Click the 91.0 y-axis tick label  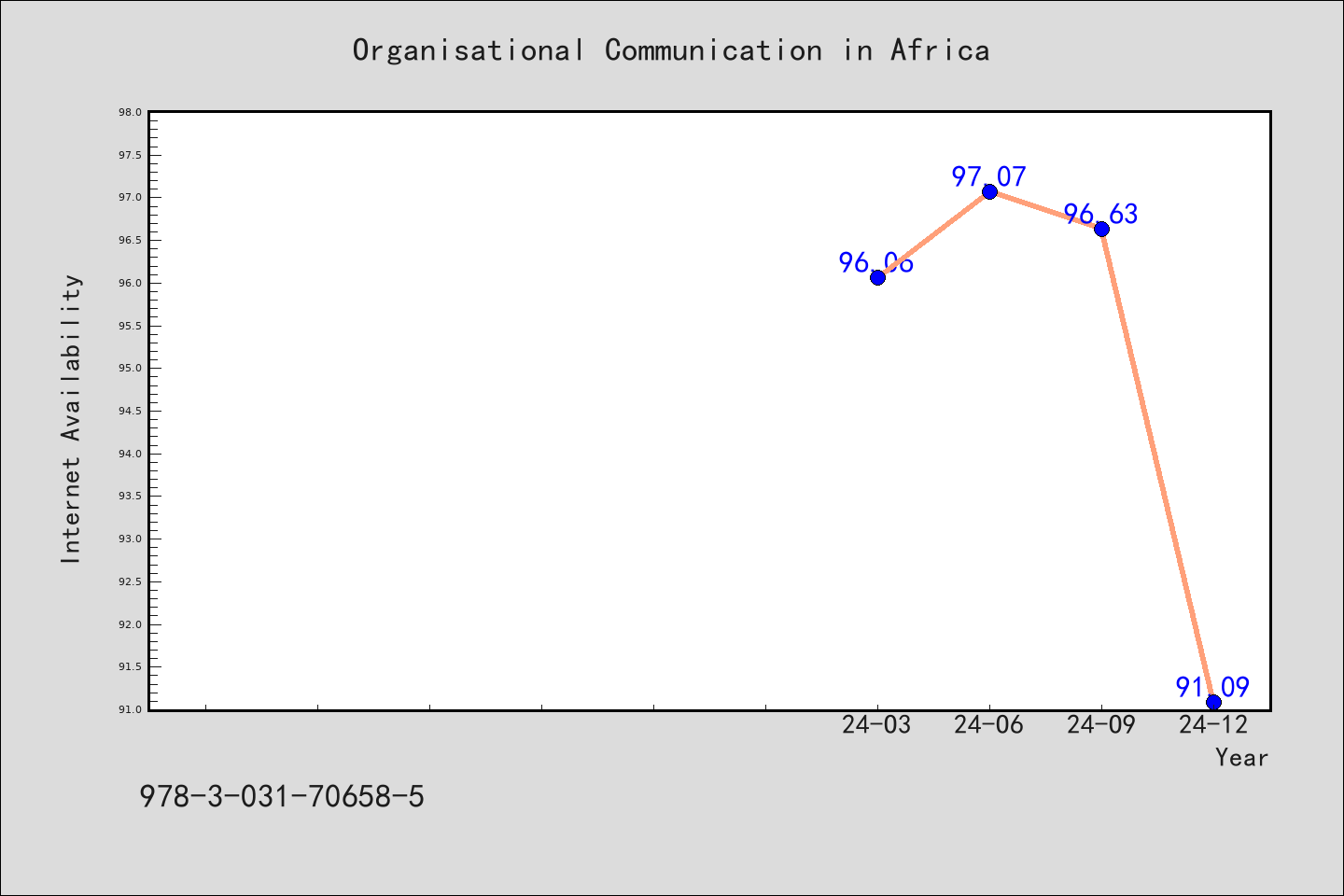click(130, 709)
